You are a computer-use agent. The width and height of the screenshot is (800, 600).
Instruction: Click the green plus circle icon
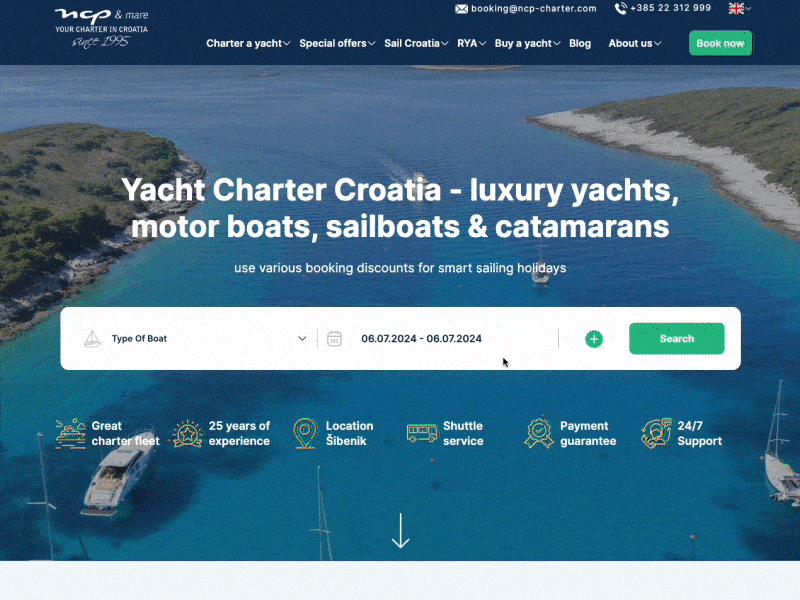(594, 339)
